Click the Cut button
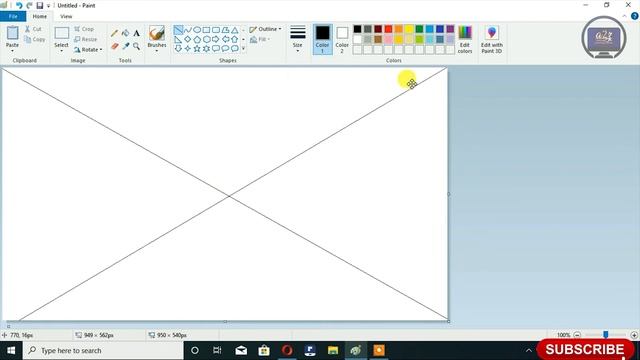This screenshot has width=640, height=360. pos(33,29)
